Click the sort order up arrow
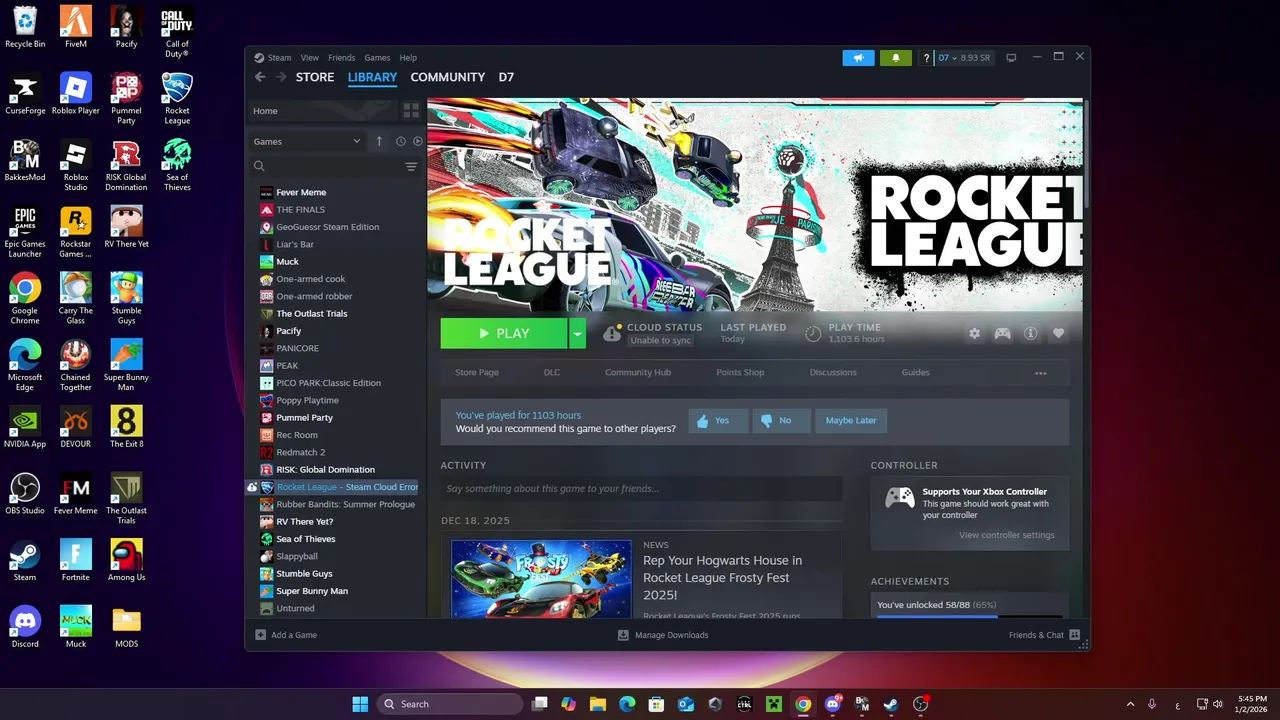Viewport: 1280px width, 720px height. [379, 141]
